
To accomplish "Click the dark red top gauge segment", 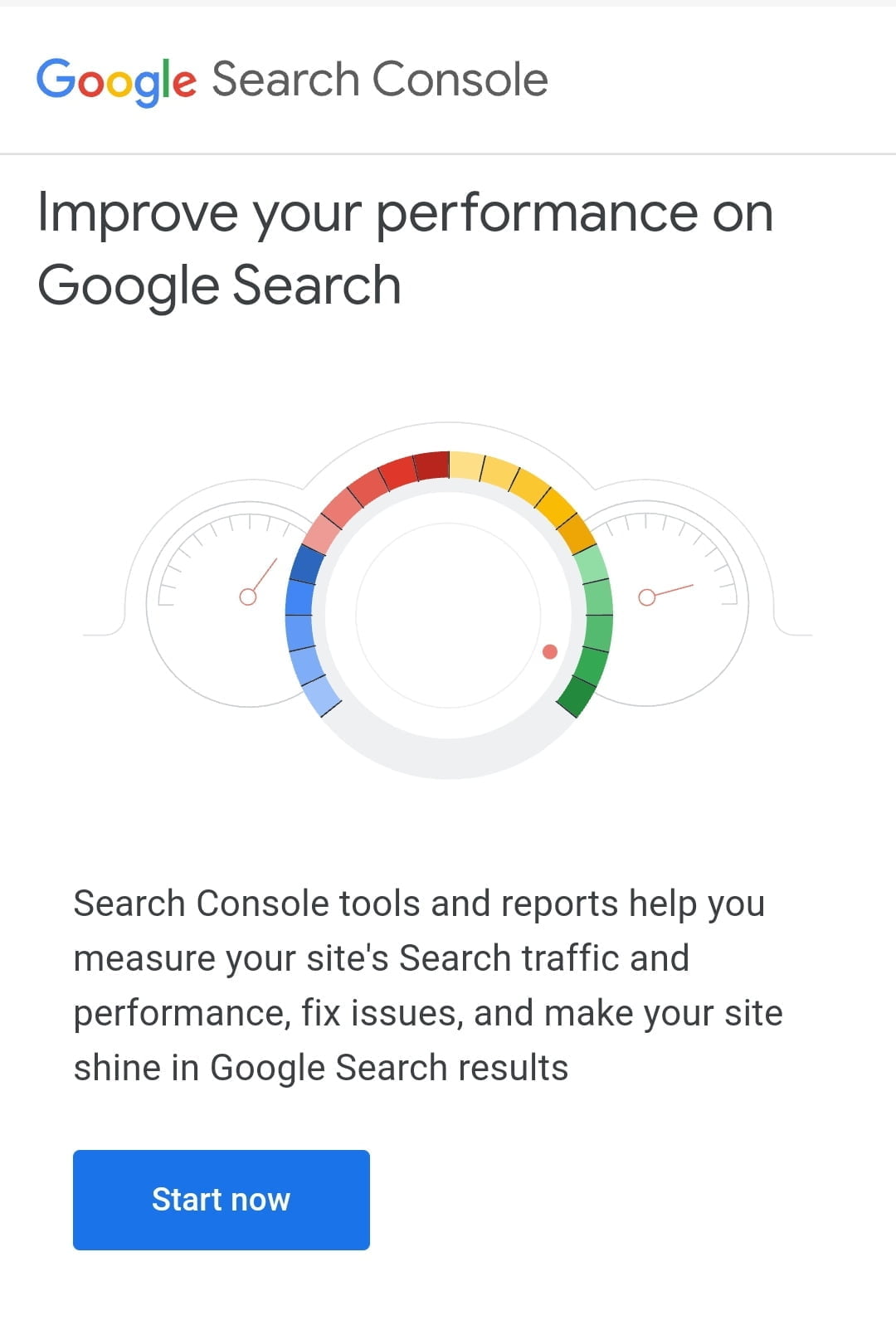I will pyautogui.click(x=432, y=465).
